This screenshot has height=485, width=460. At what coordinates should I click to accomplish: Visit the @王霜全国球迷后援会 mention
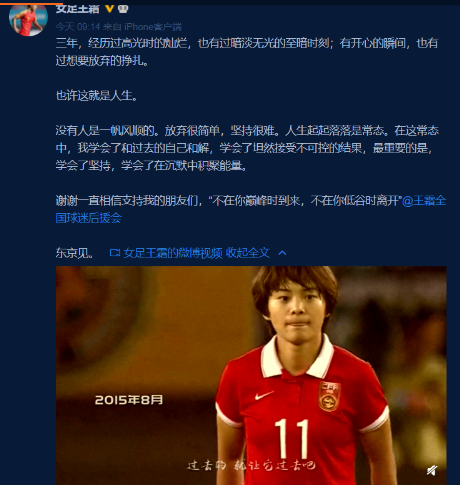[x=251, y=209]
